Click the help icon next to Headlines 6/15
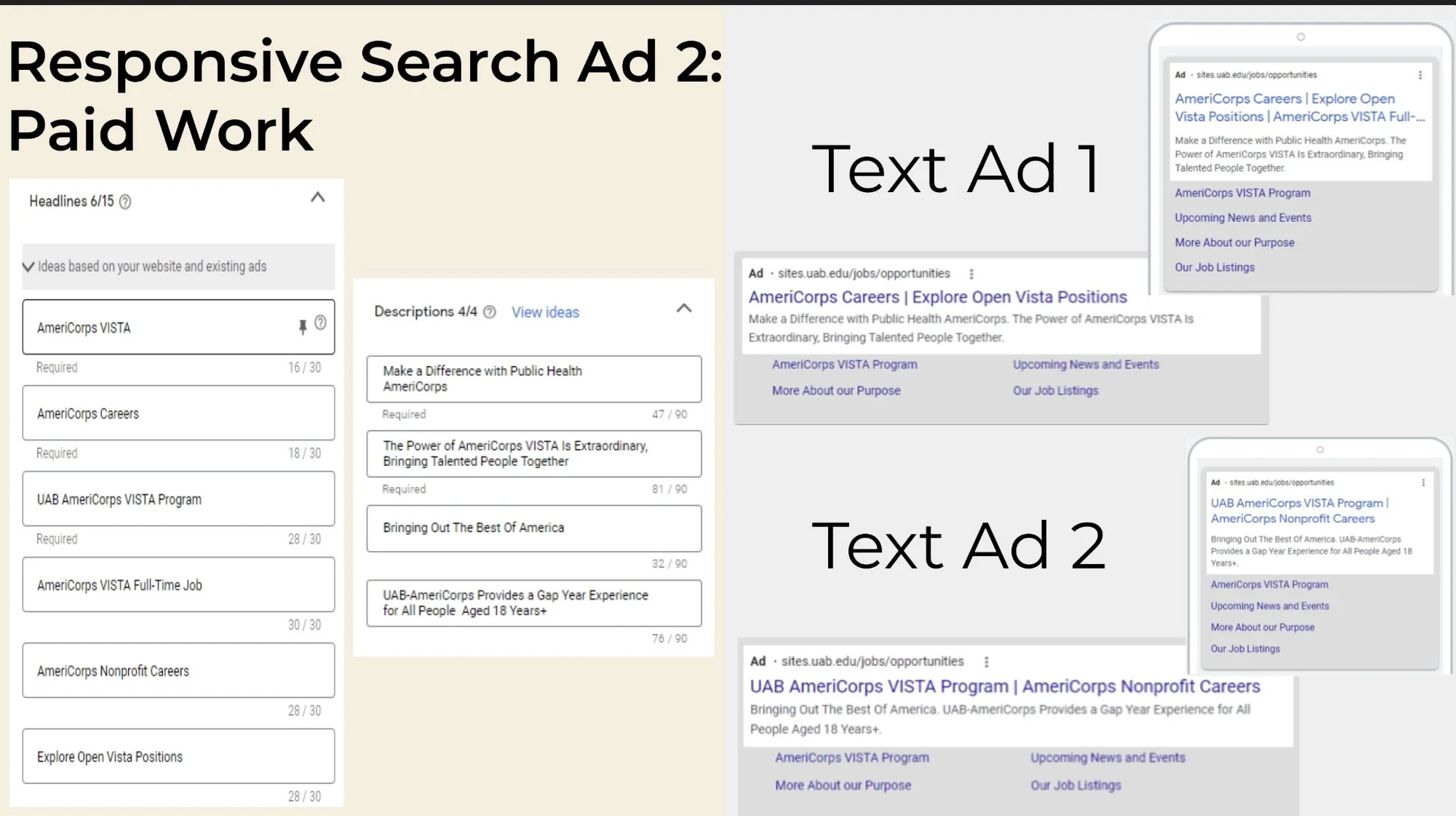This screenshot has width=1456, height=816. 125,202
